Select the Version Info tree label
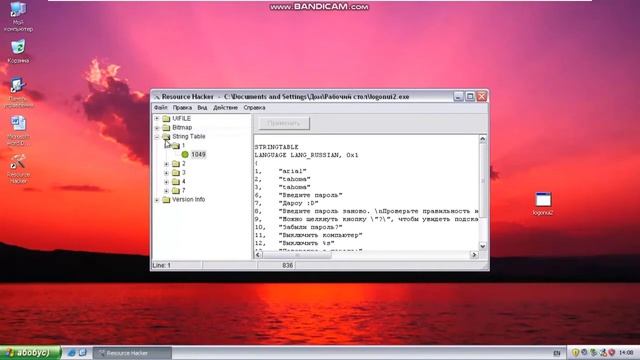The width and height of the screenshot is (640, 360). point(189,200)
